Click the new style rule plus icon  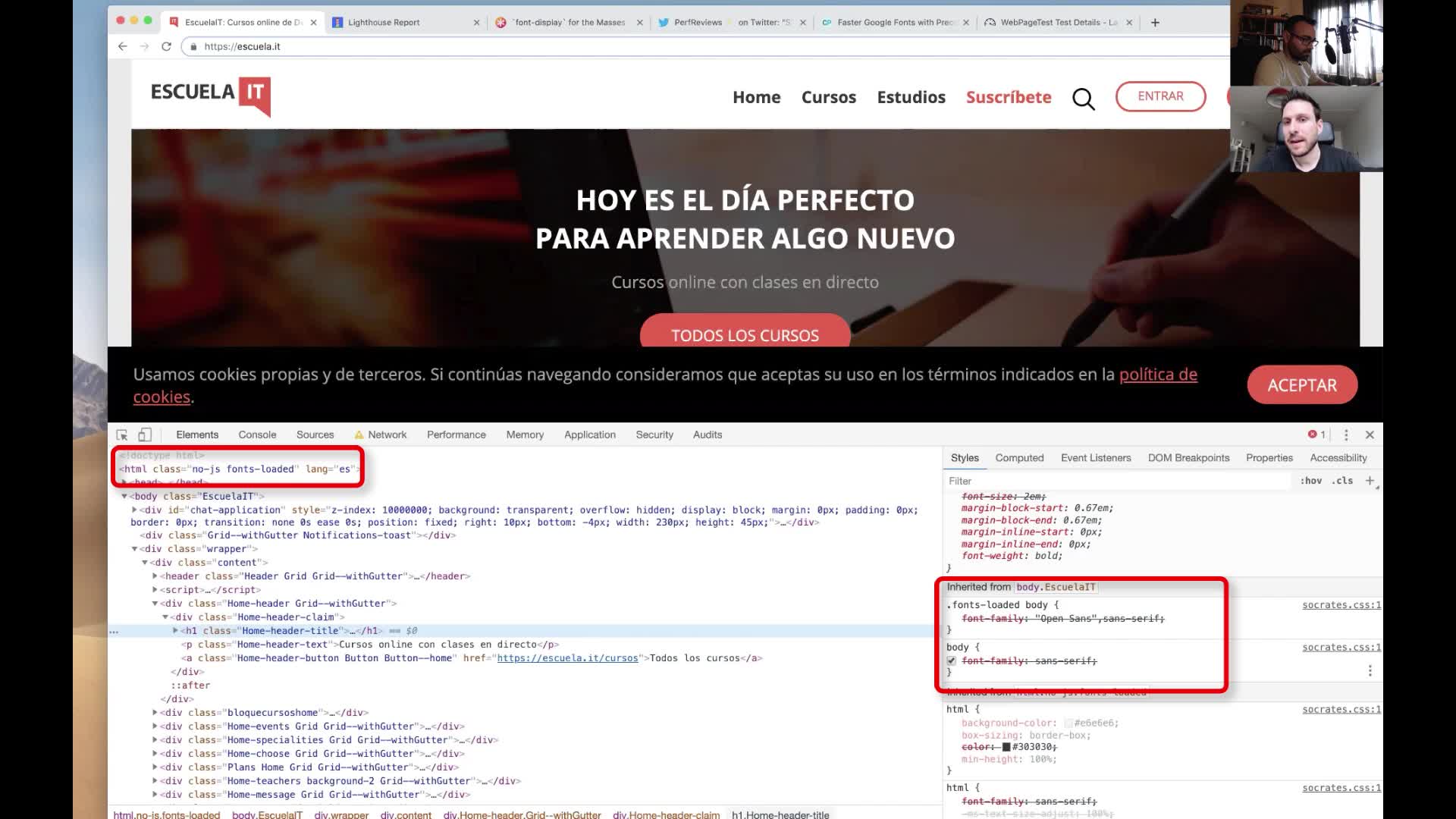[x=1370, y=481]
